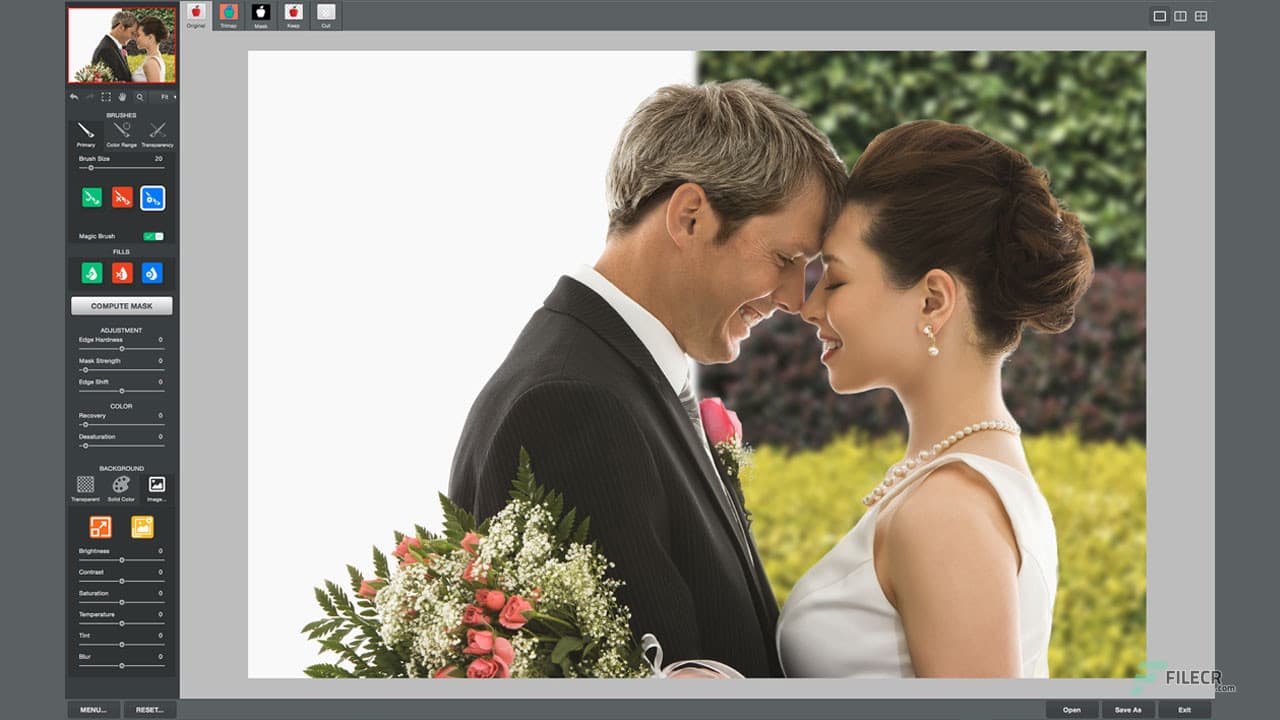Open the MENU... button

pos(94,710)
